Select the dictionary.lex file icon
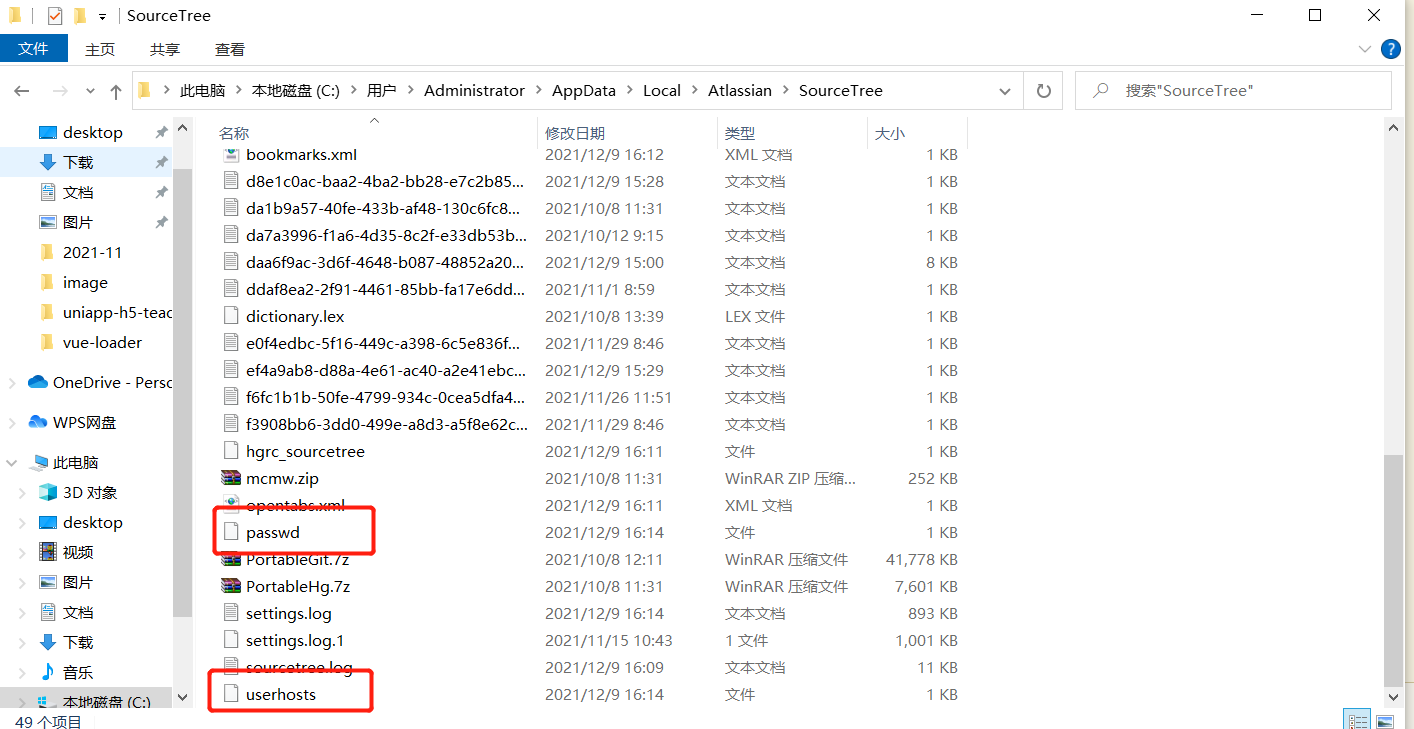 click(x=231, y=317)
